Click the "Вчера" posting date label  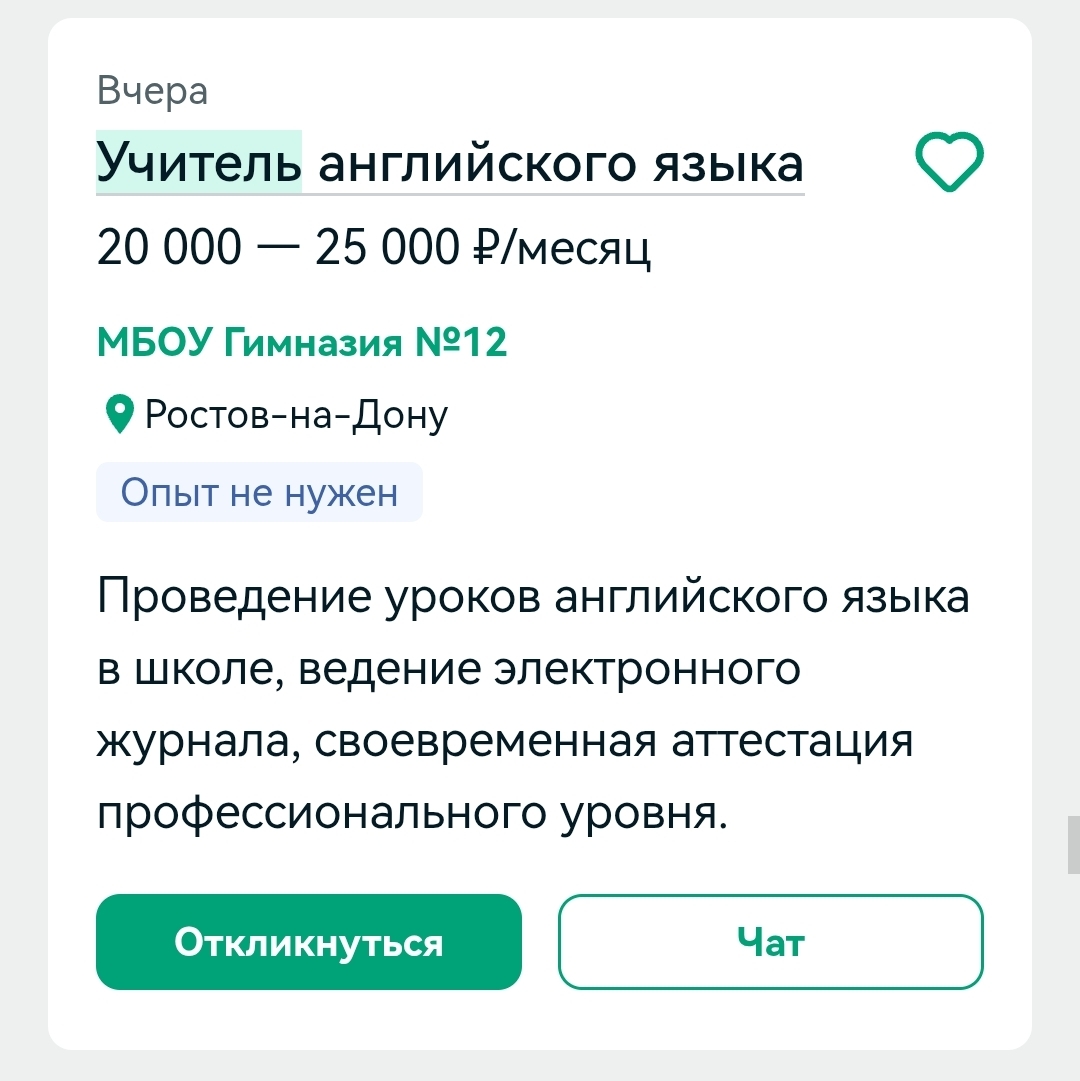[153, 91]
